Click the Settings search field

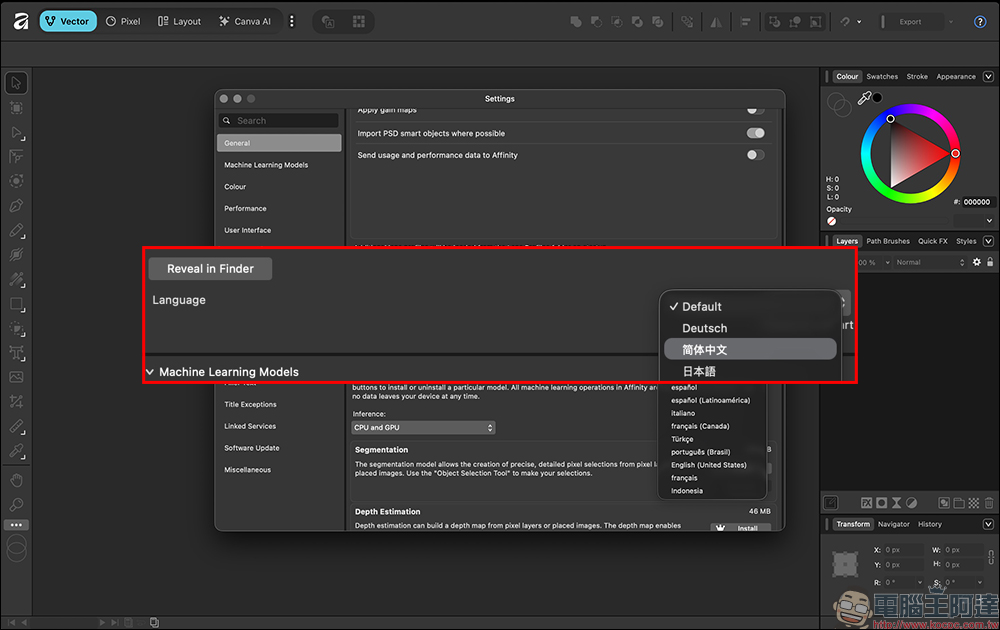coord(278,120)
